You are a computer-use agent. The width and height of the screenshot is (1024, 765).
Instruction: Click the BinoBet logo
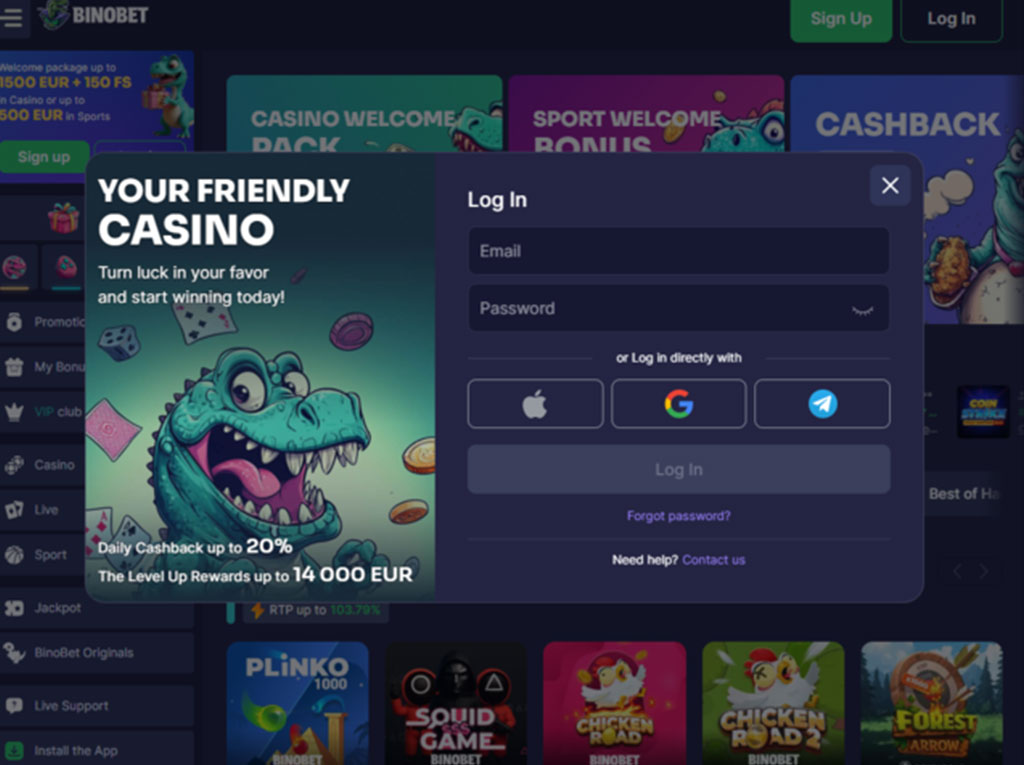pyautogui.click(x=93, y=15)
